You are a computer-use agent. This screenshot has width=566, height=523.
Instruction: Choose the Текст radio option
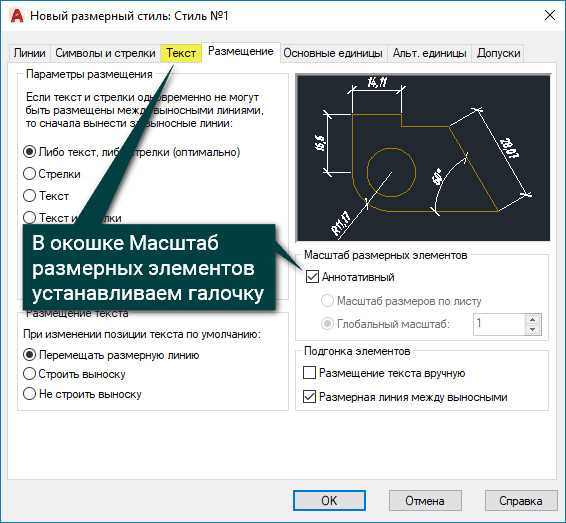29,196
